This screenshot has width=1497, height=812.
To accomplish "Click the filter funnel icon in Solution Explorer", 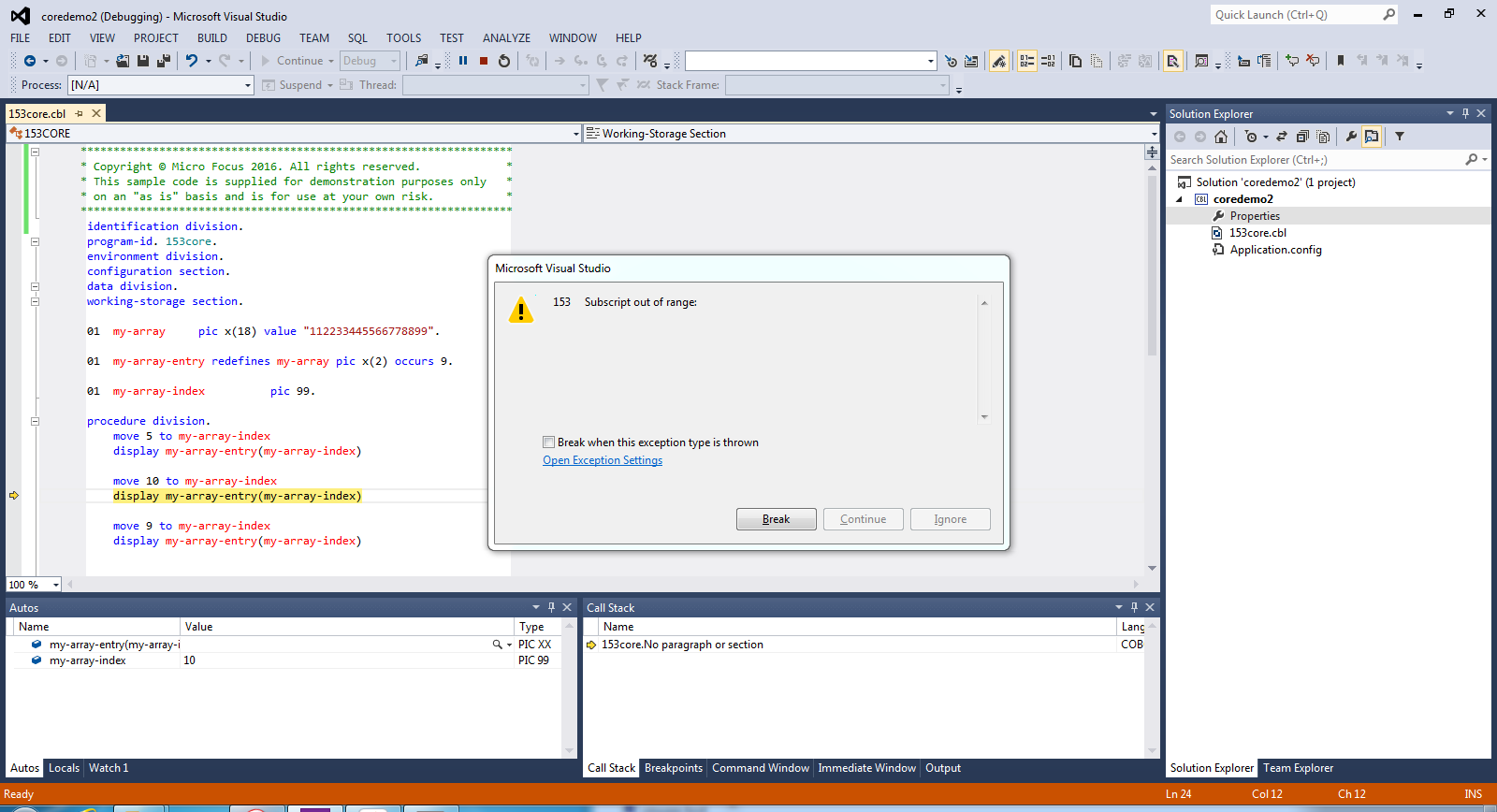I will point(1400,137).
